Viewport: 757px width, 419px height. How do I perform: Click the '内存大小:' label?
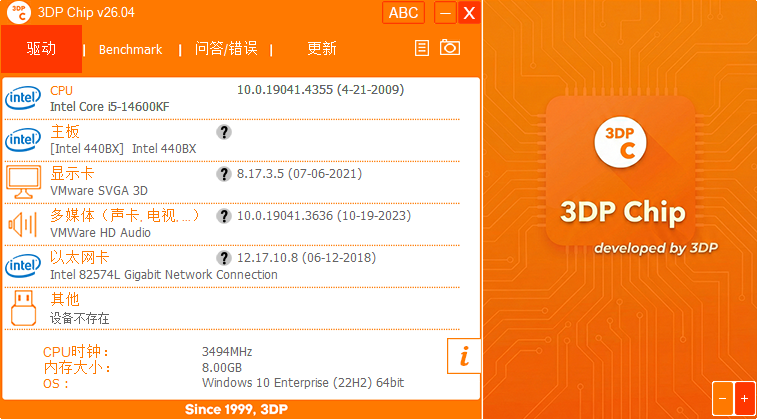[x=77, y=368]
